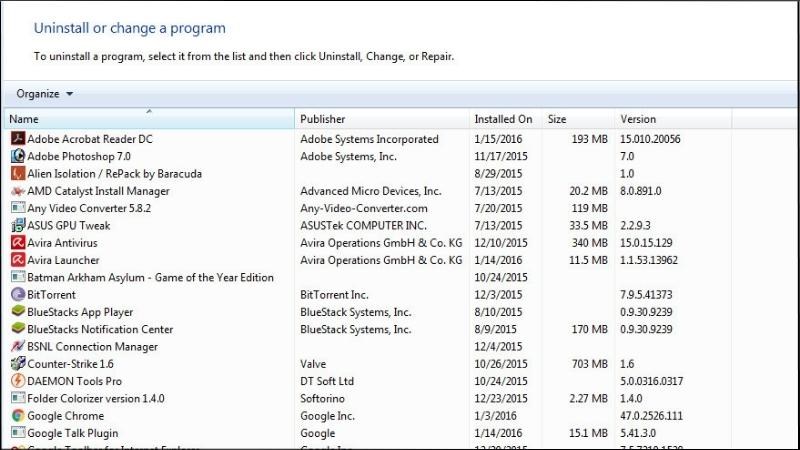This screenshot has width=800, height=450.
Task: Click the AMD Catalyst Install Manager icon
Action: pos(17,191)
